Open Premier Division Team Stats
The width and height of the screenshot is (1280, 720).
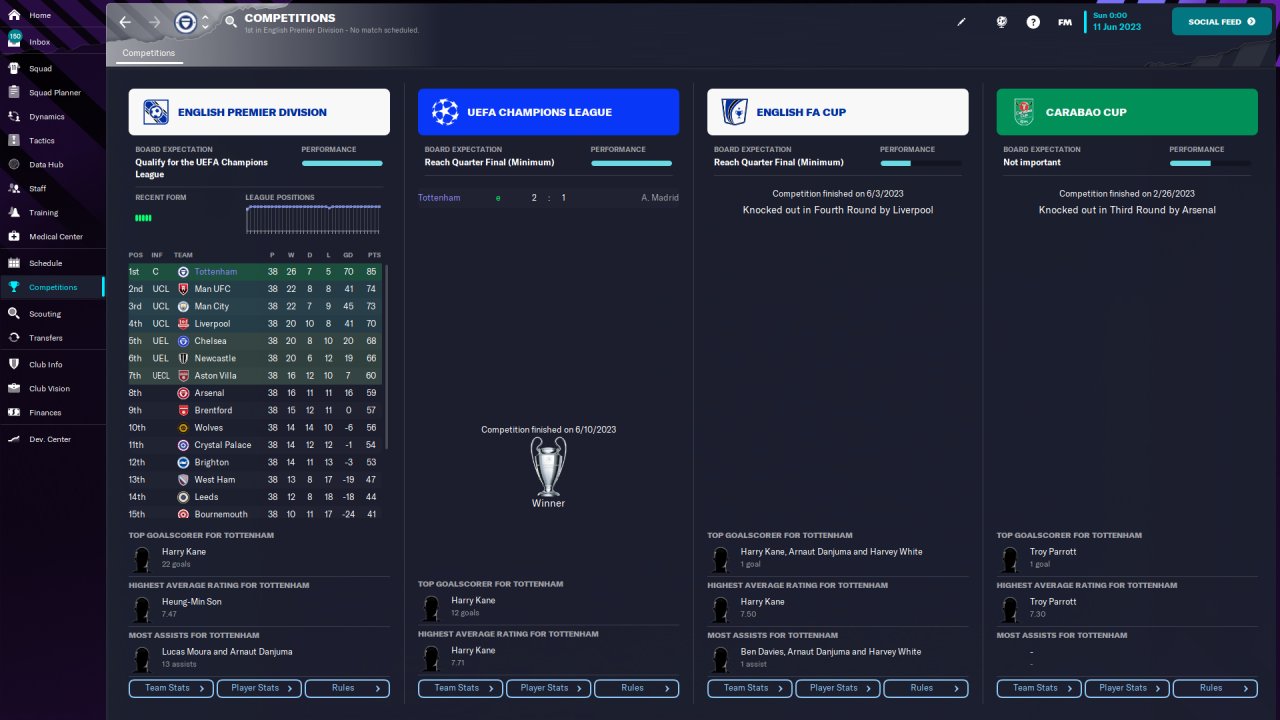tap(172, 688)
